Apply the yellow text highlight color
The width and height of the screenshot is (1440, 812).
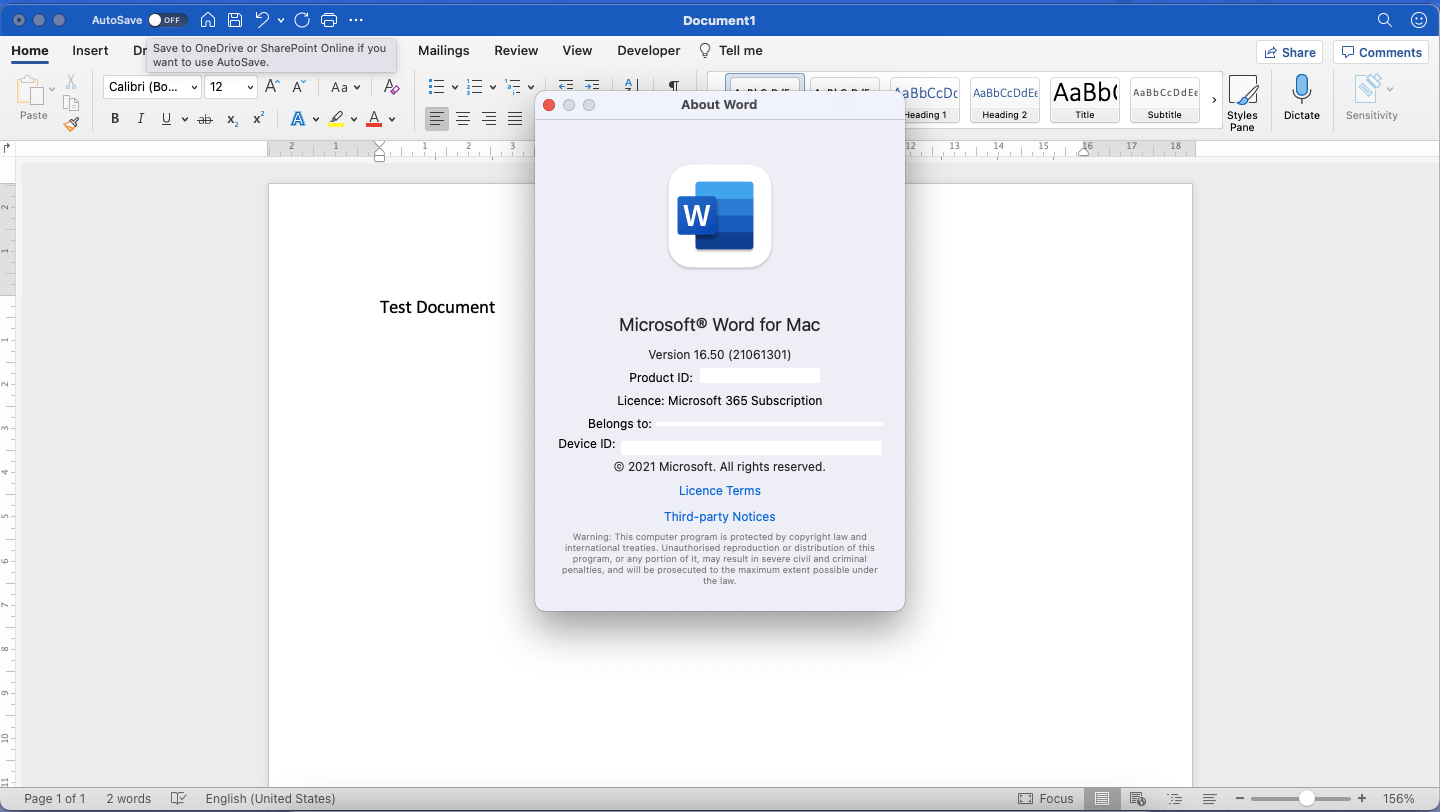tap(336, 119)
